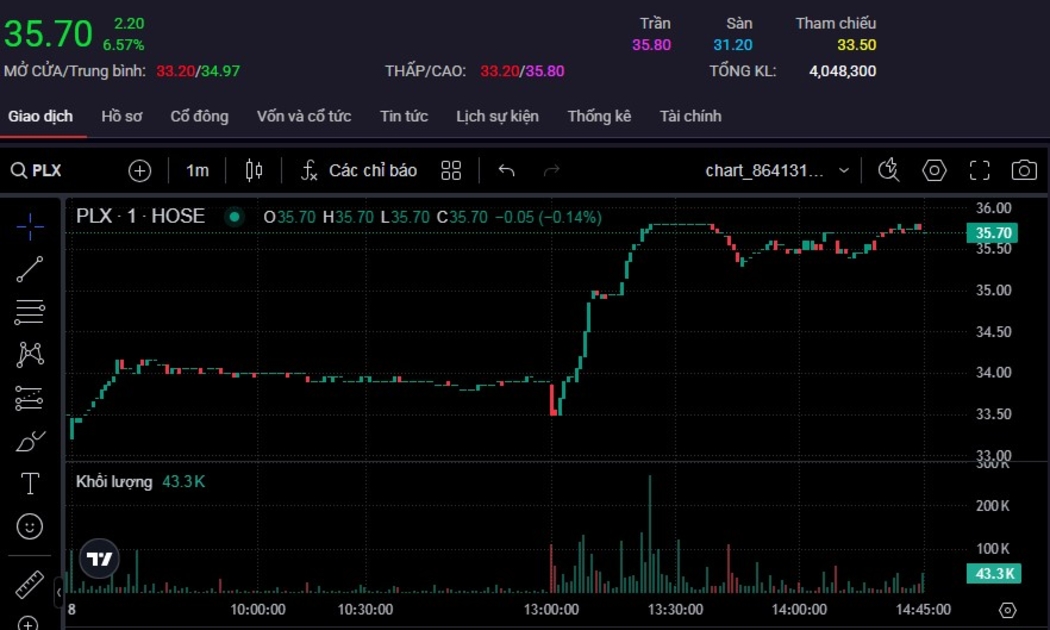Open the 1m time interval dropdown

(197, 170)
